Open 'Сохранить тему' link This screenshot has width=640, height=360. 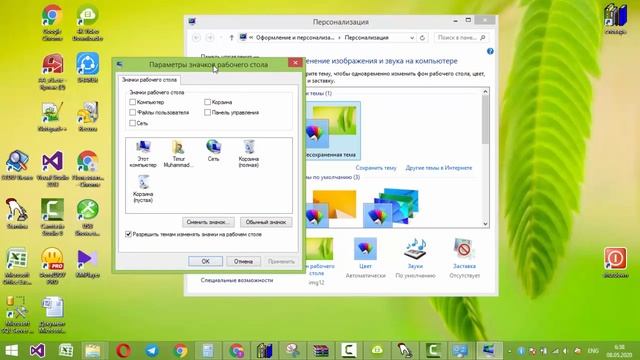[x=376, y=168]
